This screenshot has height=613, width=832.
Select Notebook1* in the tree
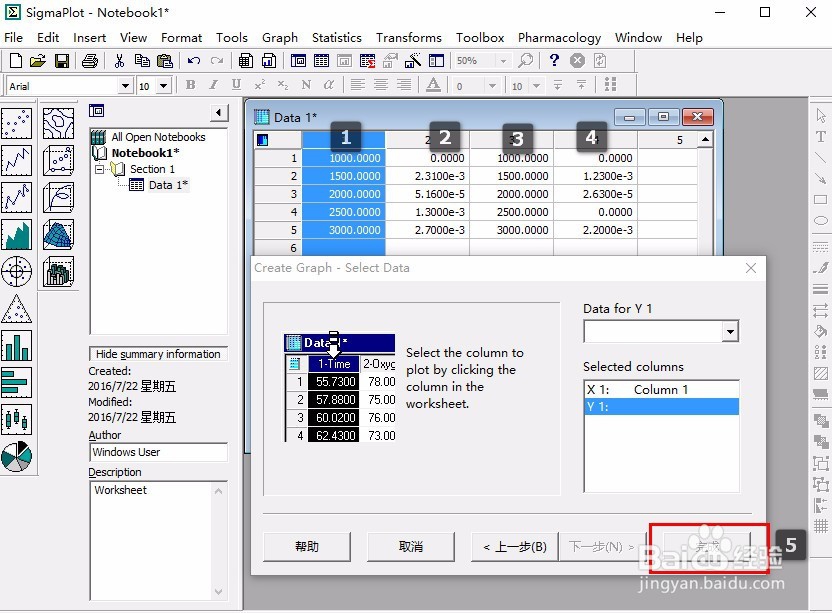145,153
